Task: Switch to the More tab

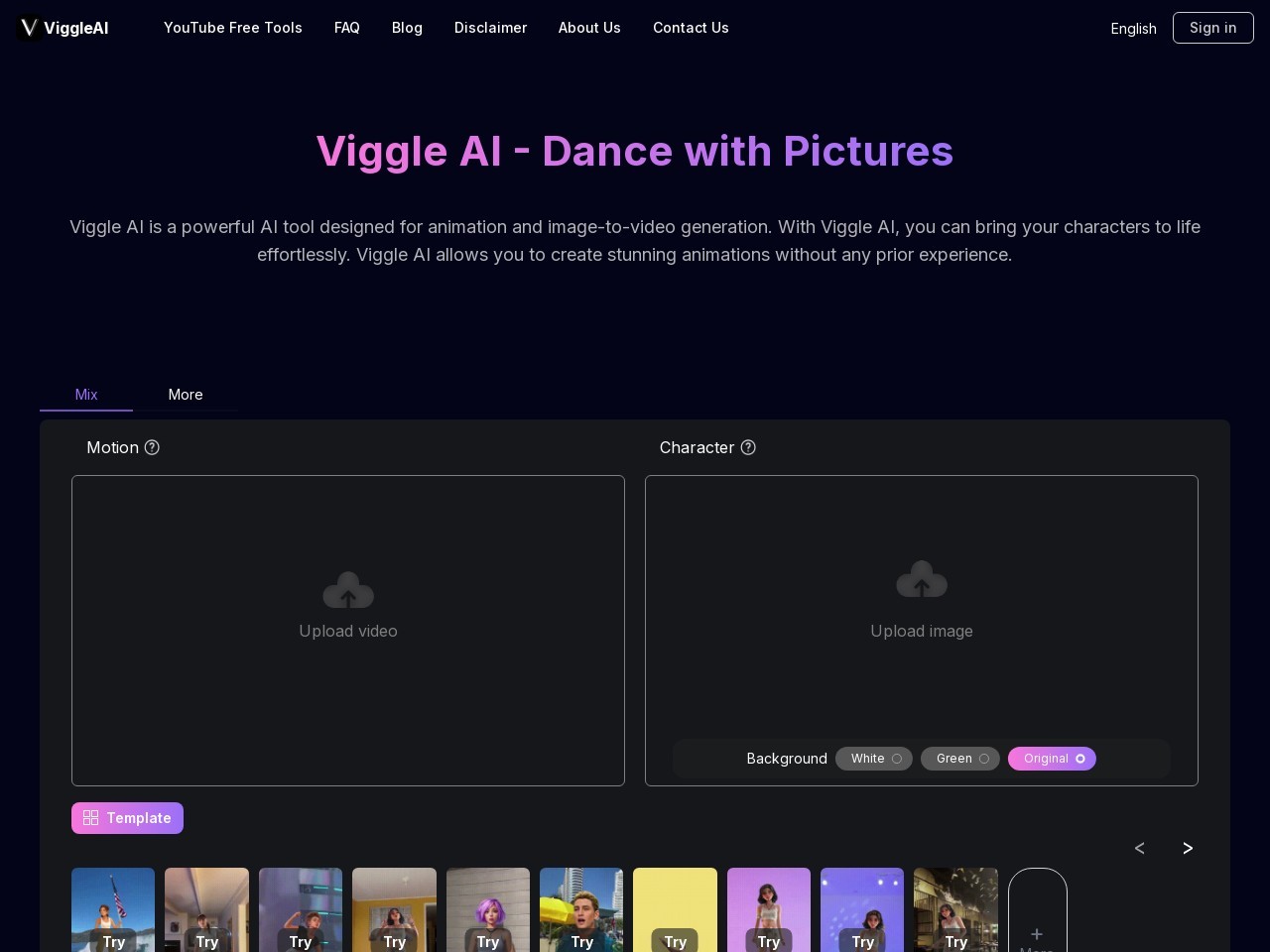Action: 186,395
